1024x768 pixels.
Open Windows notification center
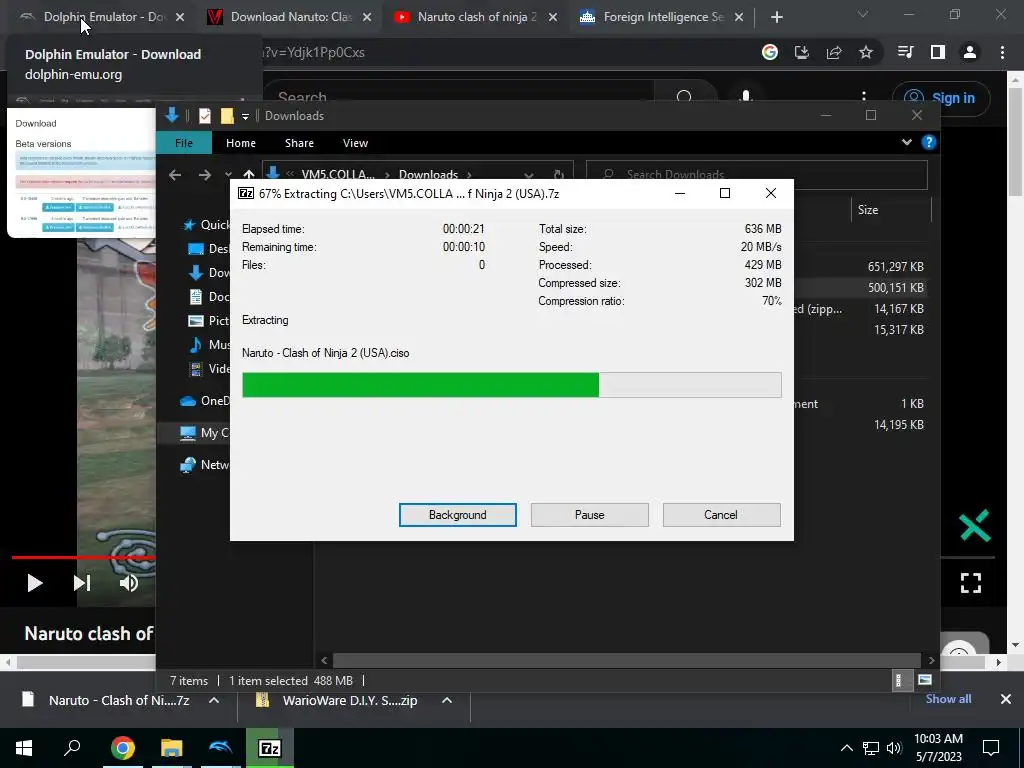[x=991, y=748]
